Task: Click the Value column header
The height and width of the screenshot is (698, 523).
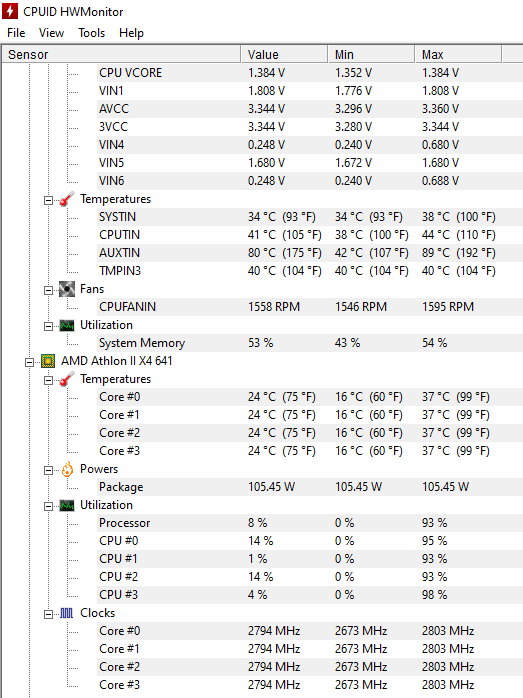Action: [284, 54]
